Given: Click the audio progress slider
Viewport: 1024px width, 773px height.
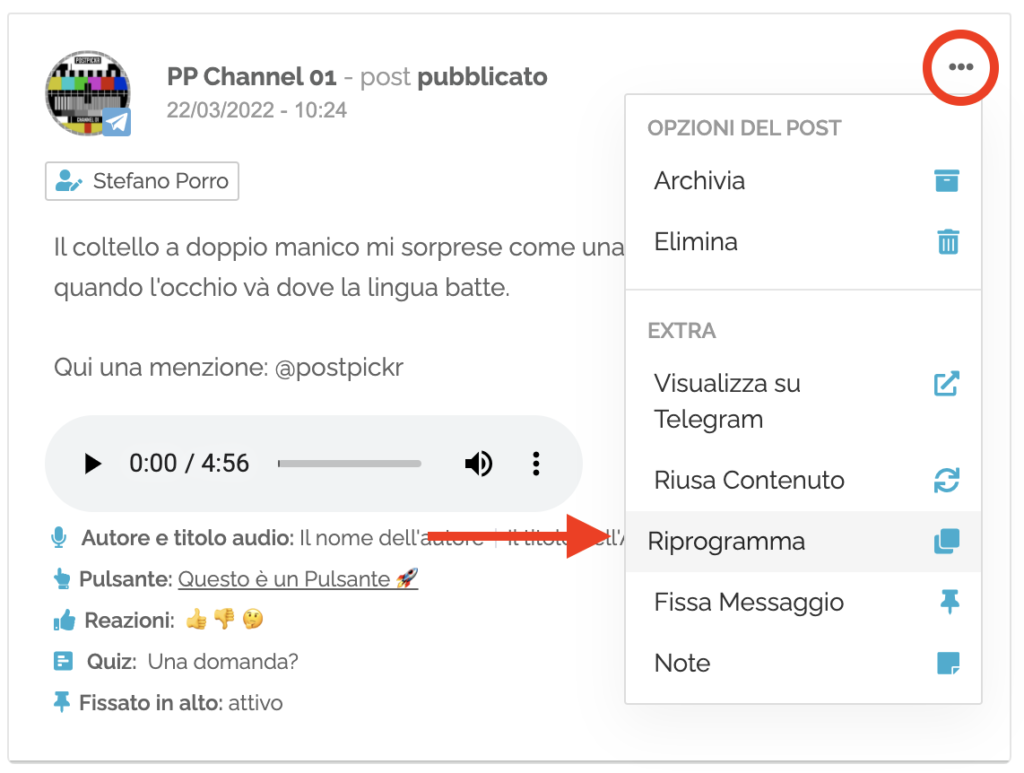Looking at the screenshot, I should click(x=349, y=463).
